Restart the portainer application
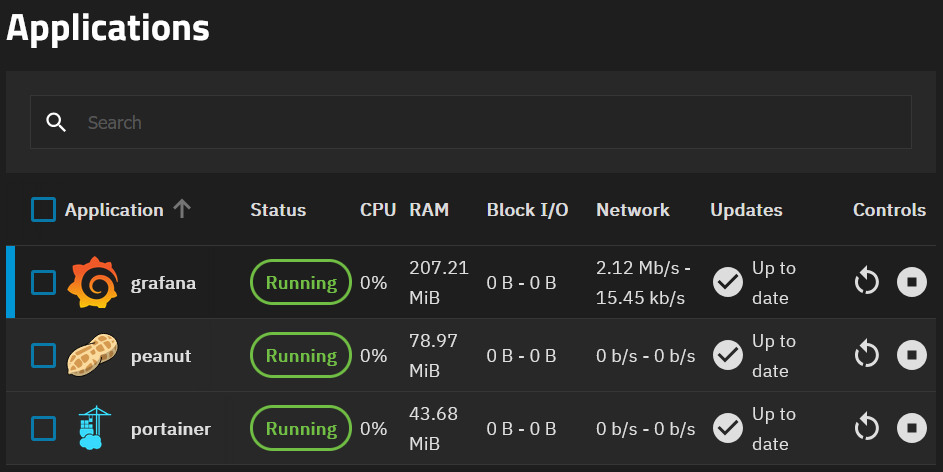 point(867,428)
